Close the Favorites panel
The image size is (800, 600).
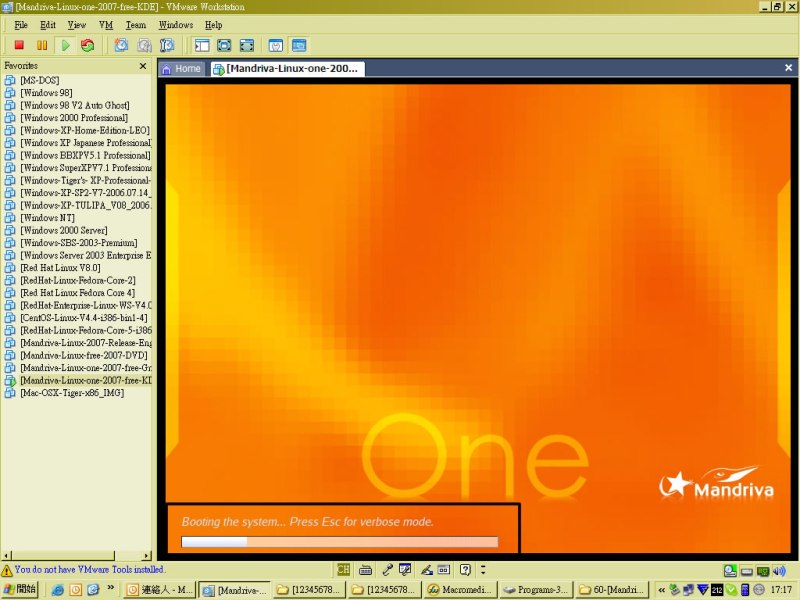[x=143, y=66]
